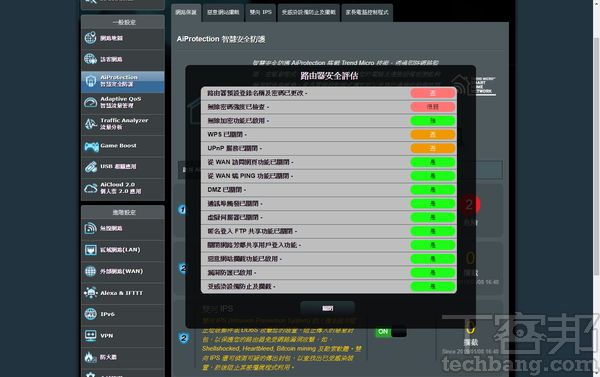
Task: Switch to the 家長電腦控制程式 tab
Action: pos(367,13)
